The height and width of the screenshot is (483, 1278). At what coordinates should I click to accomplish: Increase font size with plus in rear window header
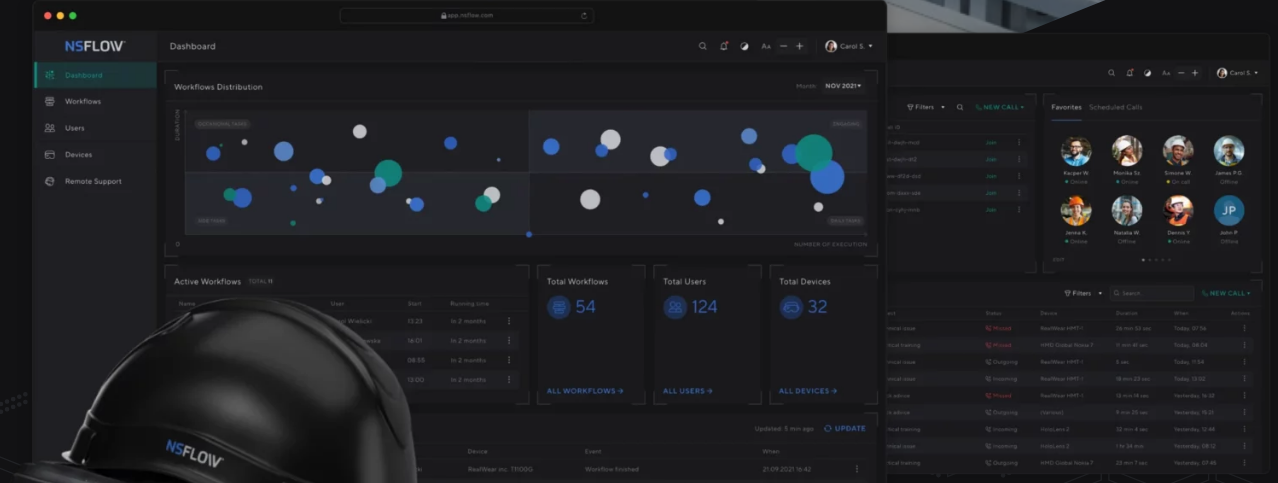pyautogui.click(x=1194, y=73)
